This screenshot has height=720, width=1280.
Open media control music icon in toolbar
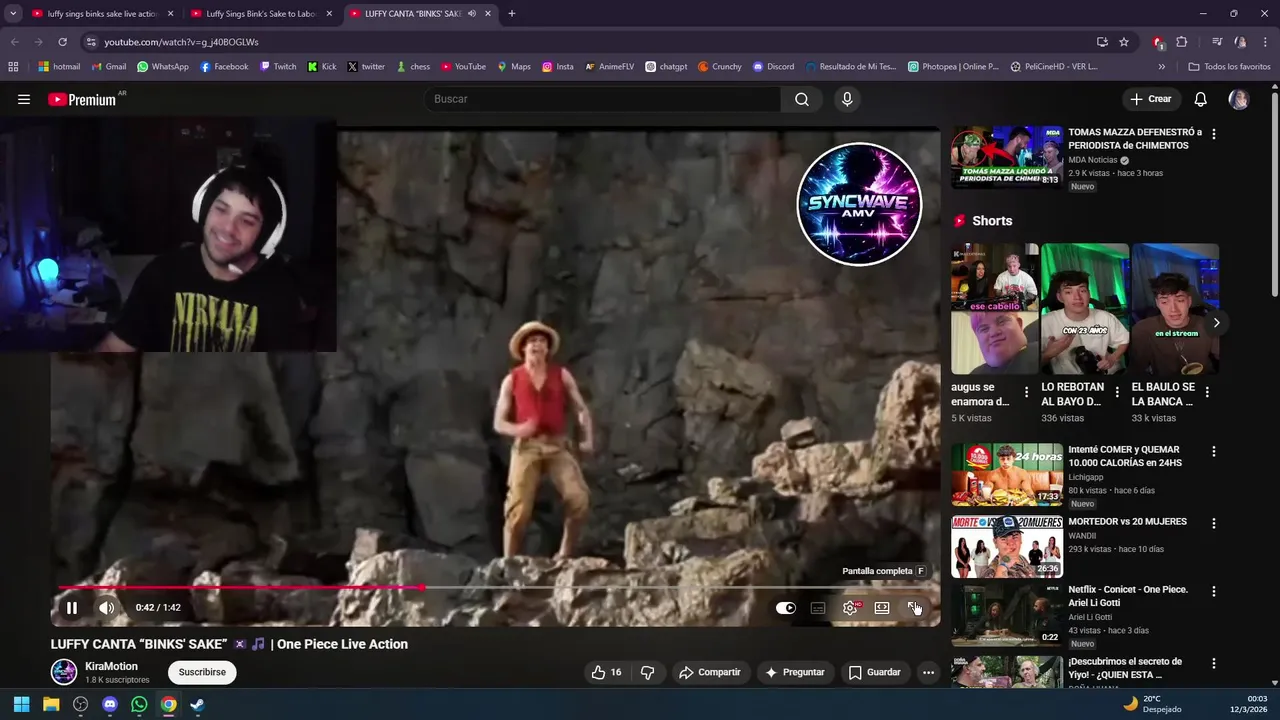1217,42
